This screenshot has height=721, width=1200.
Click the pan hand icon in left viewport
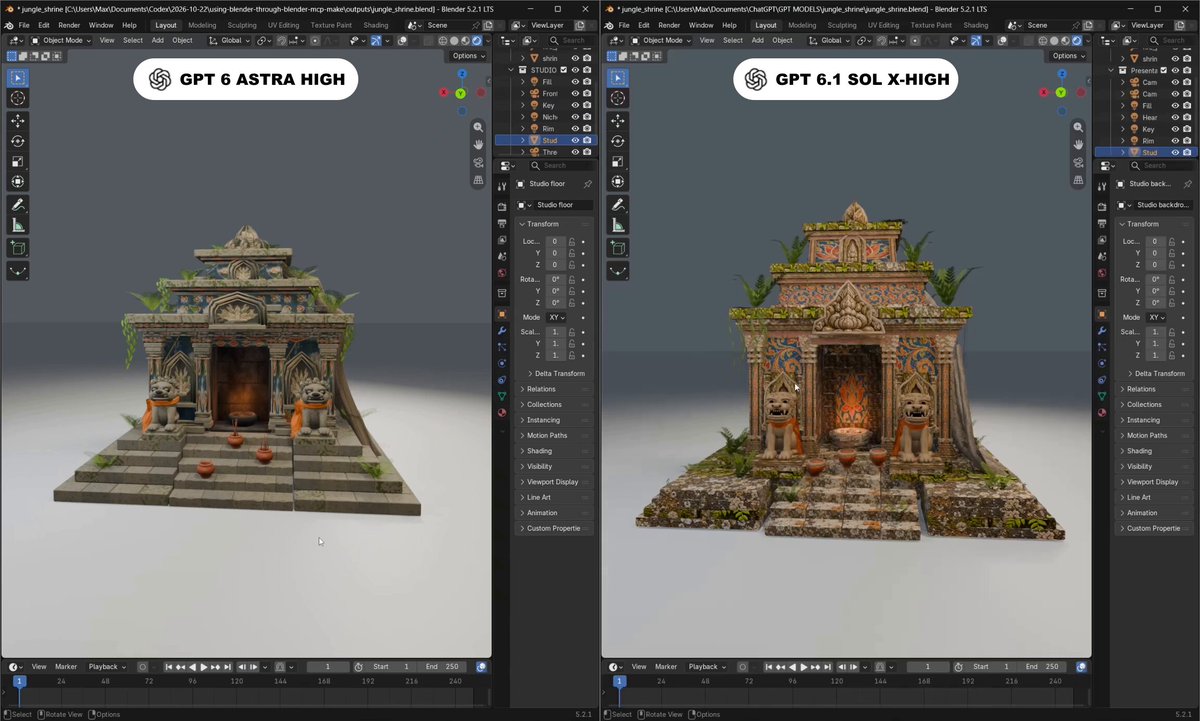(478, 145)
